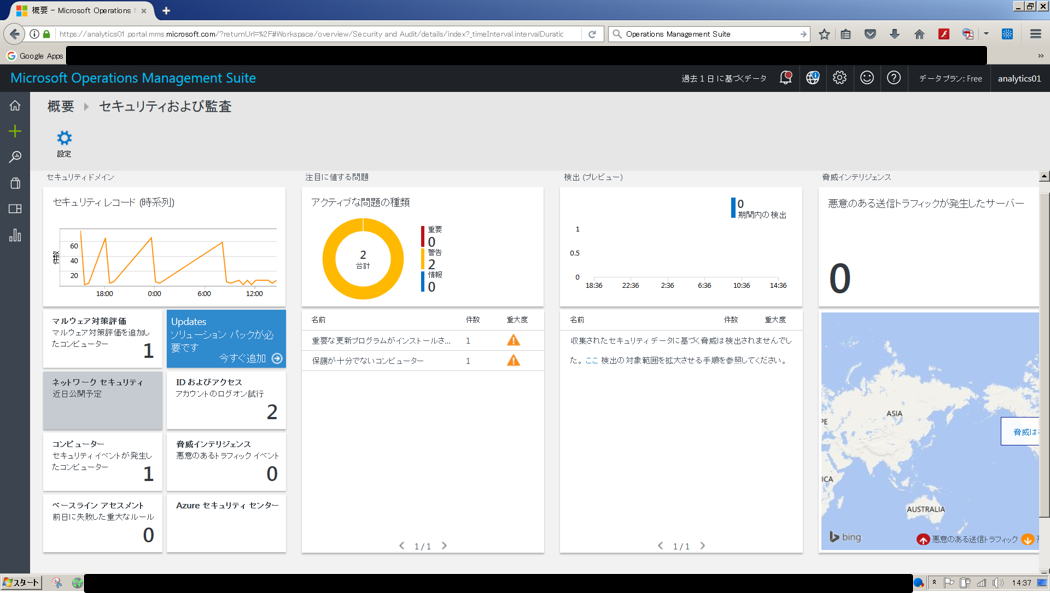Open the help question mark icon

[893, 78]
